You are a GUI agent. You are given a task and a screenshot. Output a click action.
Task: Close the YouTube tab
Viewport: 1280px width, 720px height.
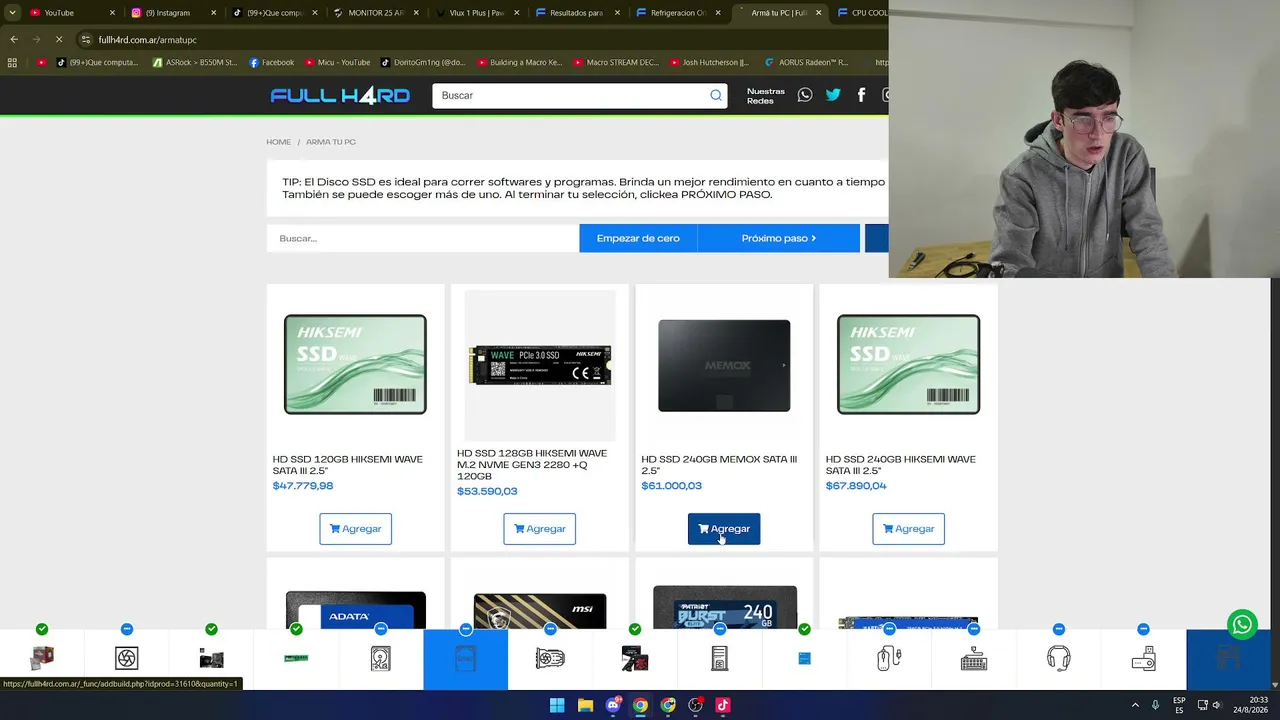coord(112,13)
